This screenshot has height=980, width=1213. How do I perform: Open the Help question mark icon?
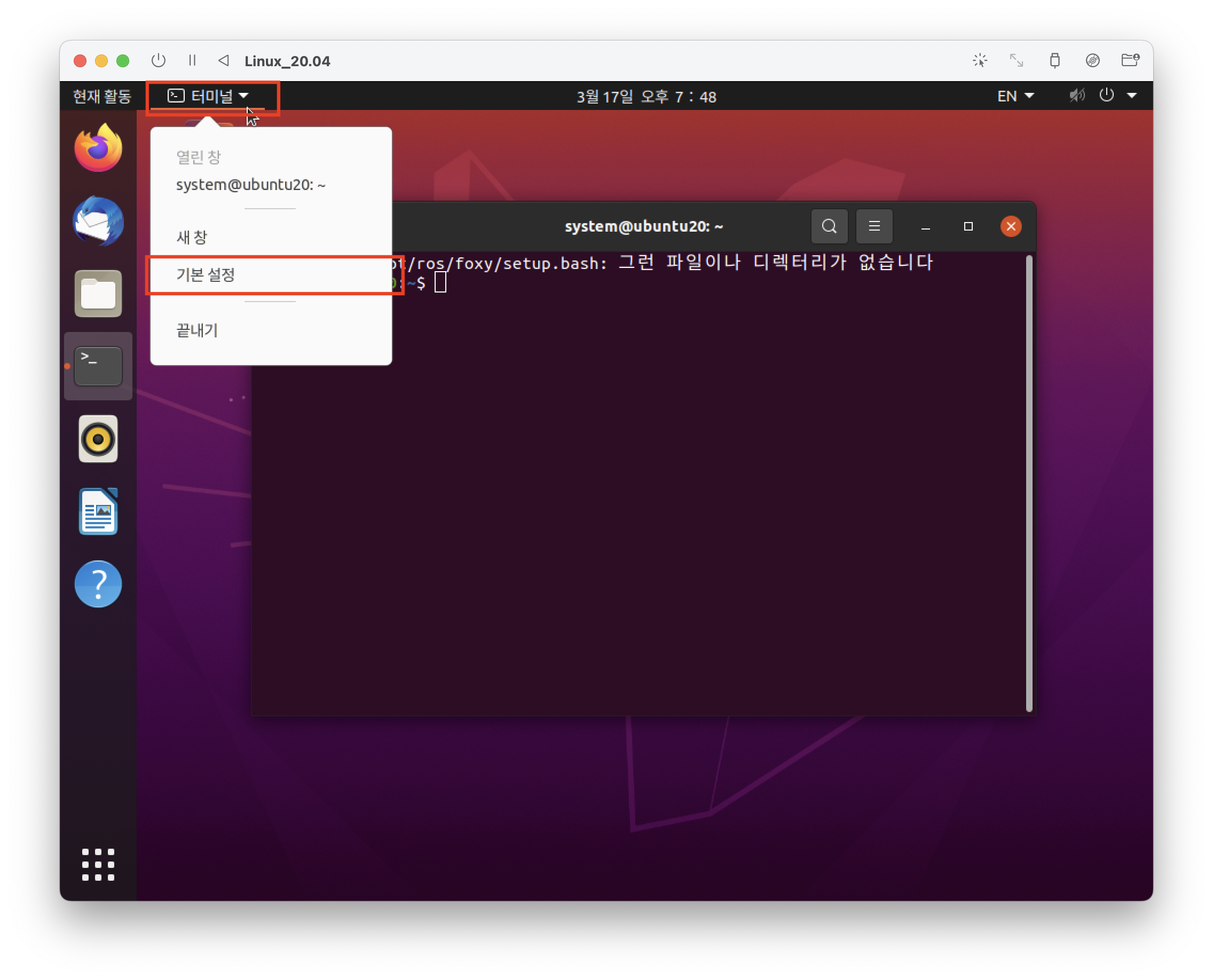[98, 584]
